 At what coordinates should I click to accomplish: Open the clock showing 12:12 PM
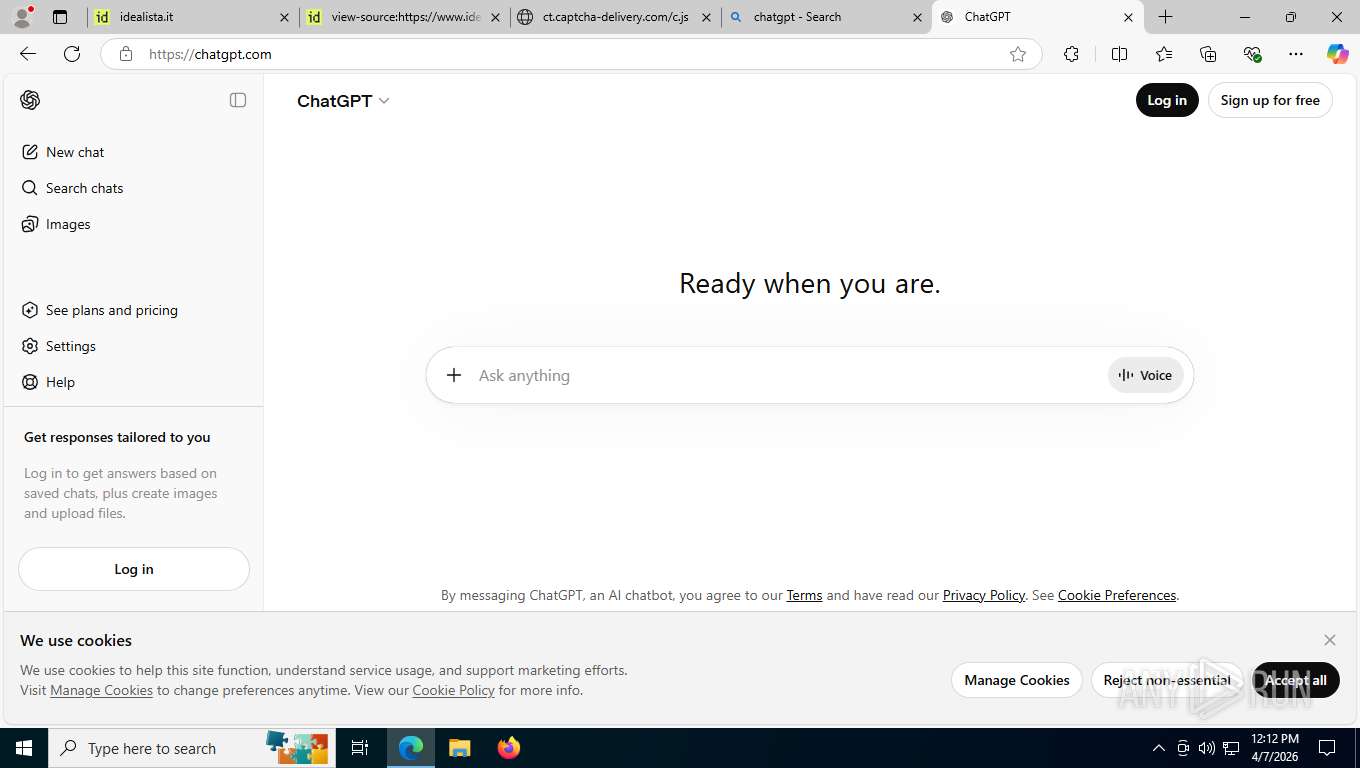[x=1275, y=748]
